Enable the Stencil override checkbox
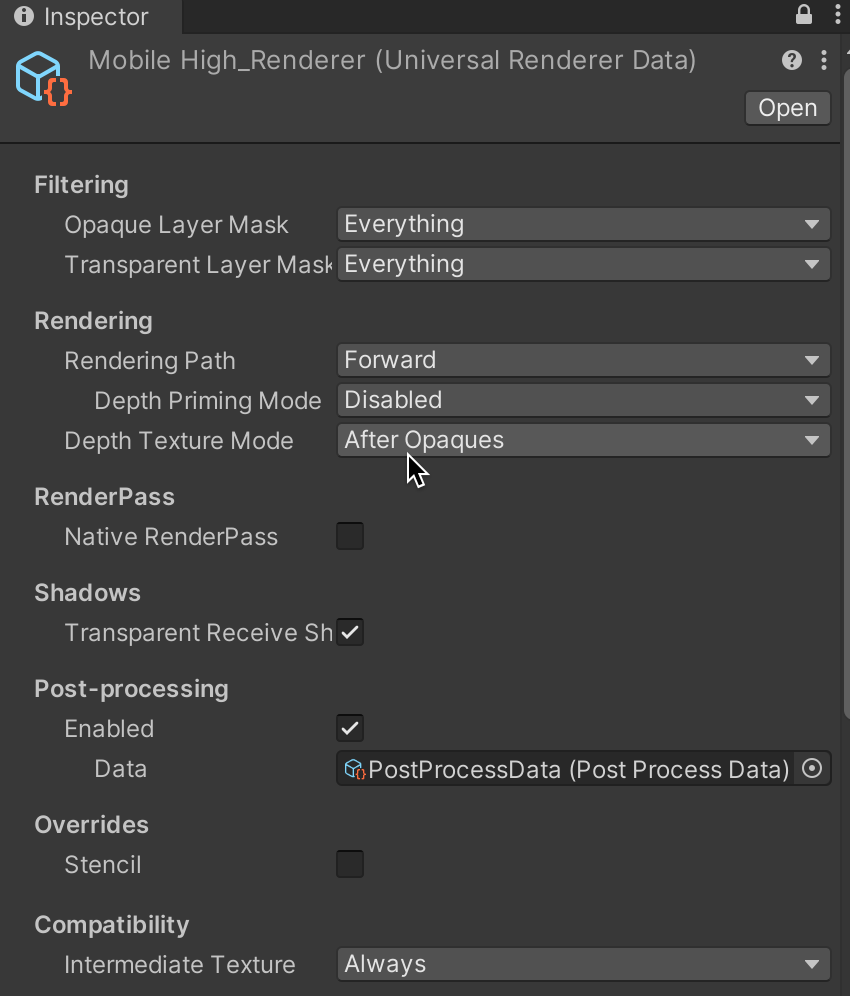Screen dimensions: 850x996 tap(350, 864)
